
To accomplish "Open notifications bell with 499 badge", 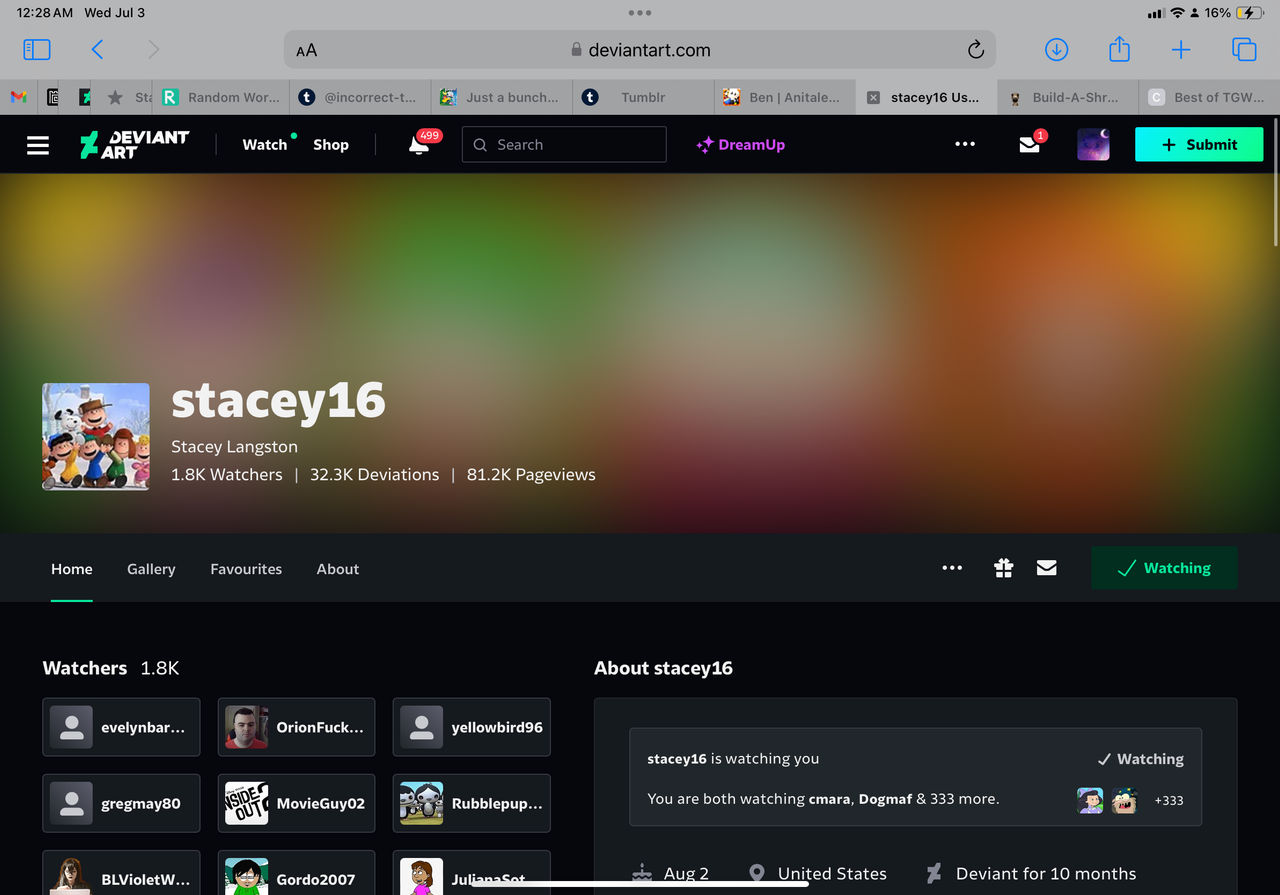I will click(x=420, y=144).
